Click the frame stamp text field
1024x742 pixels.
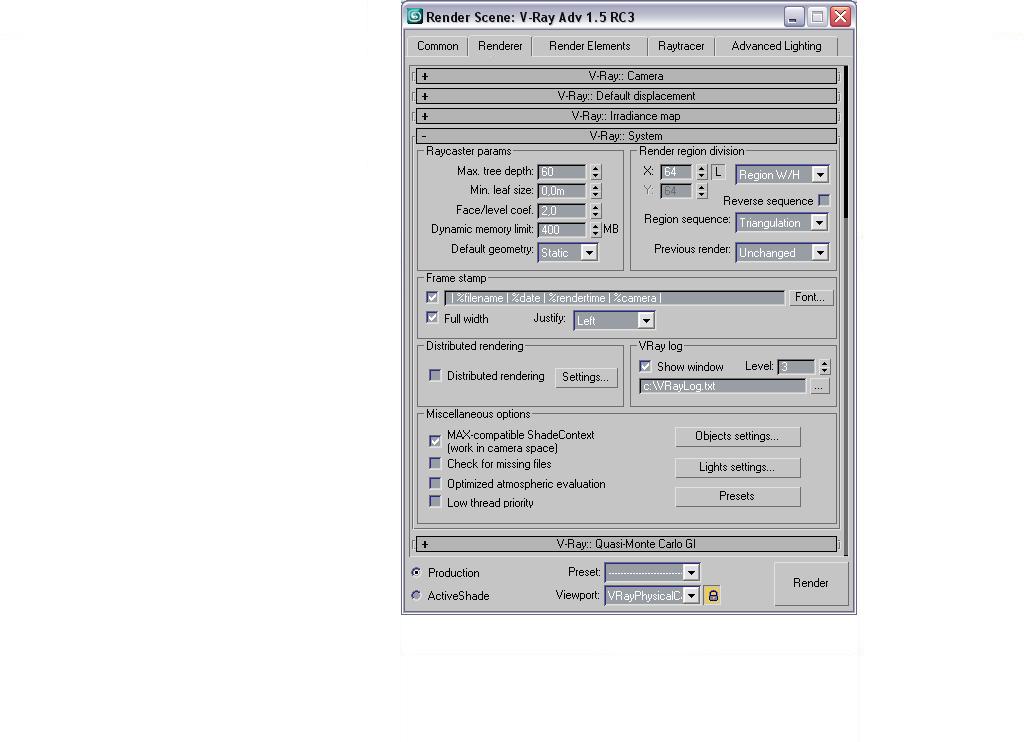[x=615, y=298]
